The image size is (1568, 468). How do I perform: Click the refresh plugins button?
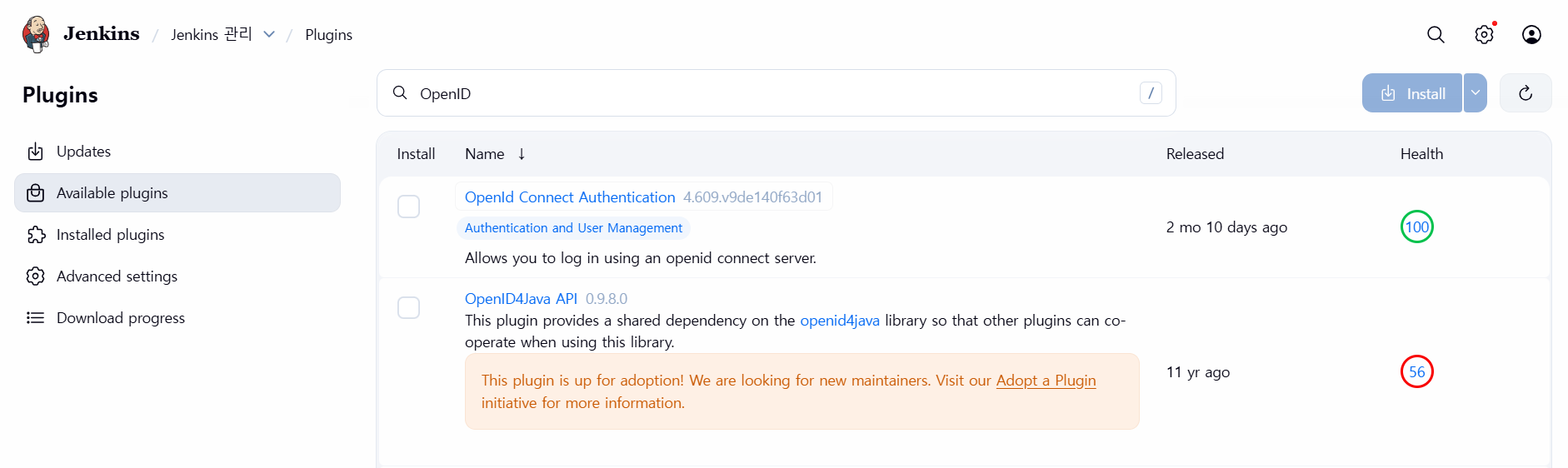click(1526, 93)
